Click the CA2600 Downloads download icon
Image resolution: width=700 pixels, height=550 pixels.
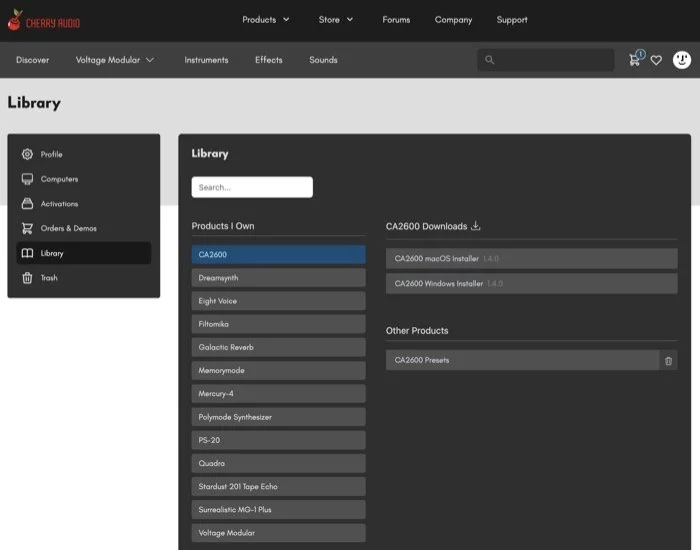point(476,225)
